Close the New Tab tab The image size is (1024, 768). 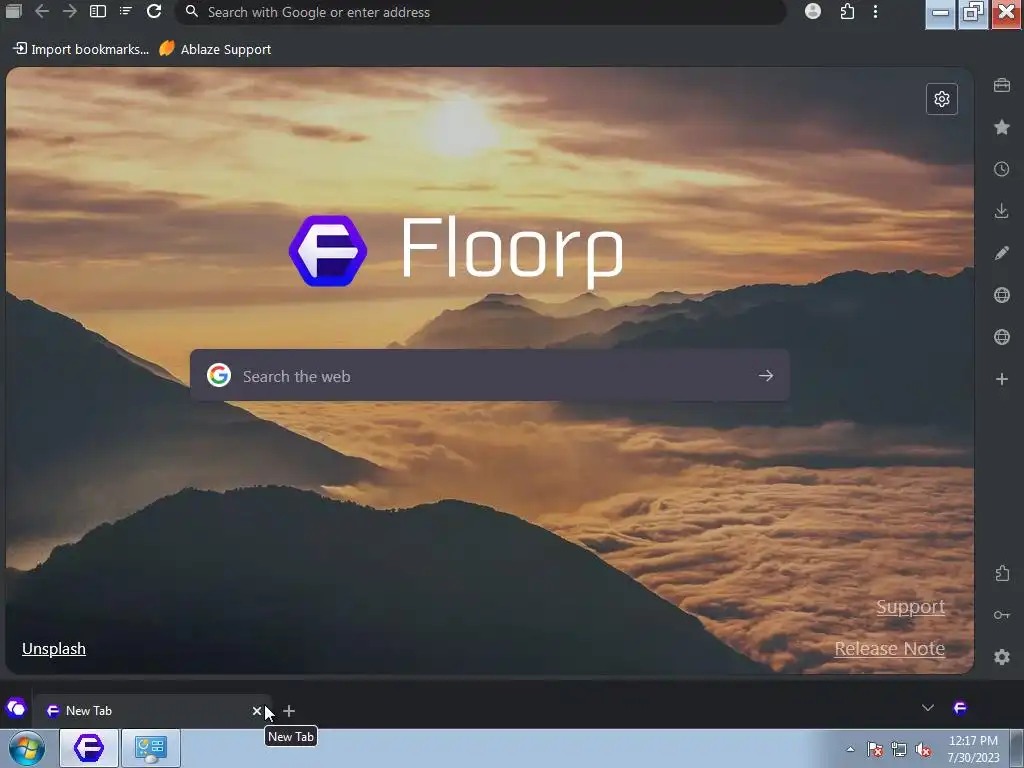(x=257, y=711)
